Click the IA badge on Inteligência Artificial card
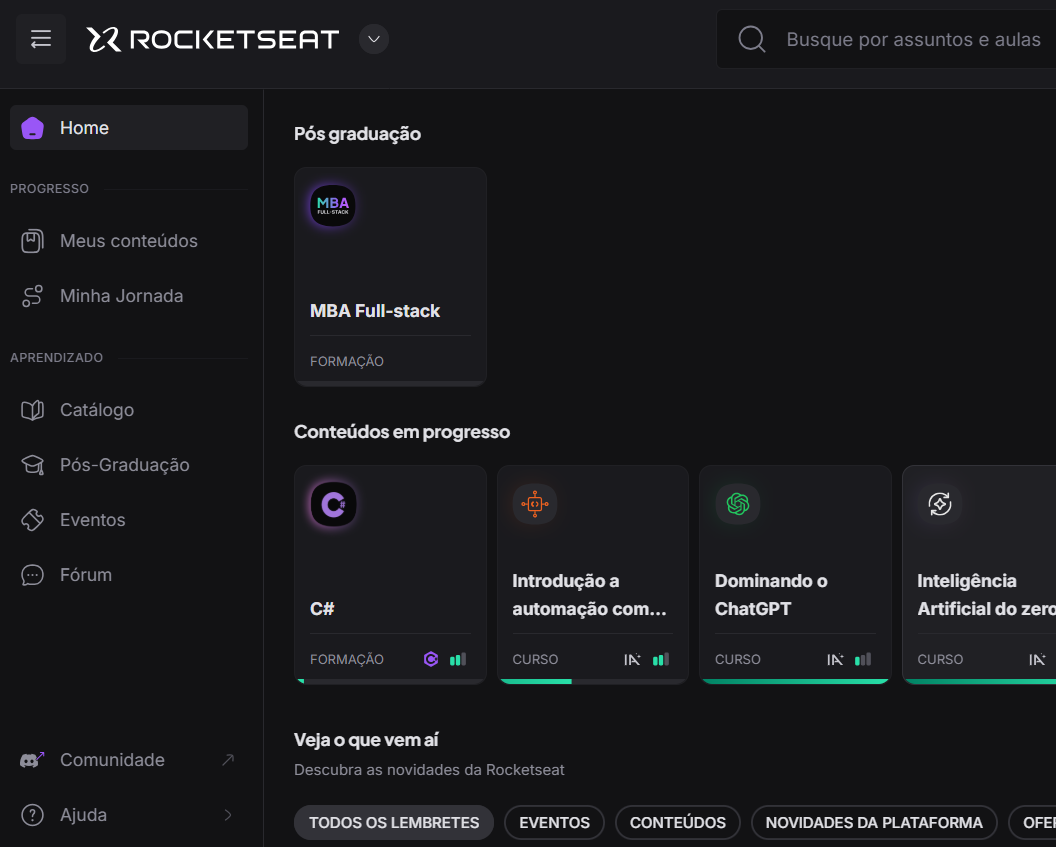1056x847 pixels. [x=1037, y=660]
